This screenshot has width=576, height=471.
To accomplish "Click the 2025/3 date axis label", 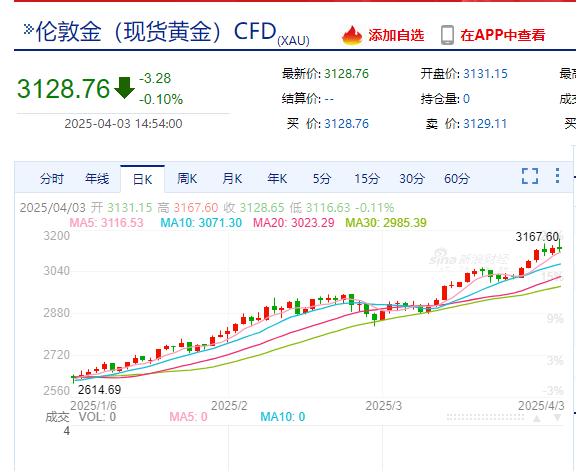I will click(384, 406).
